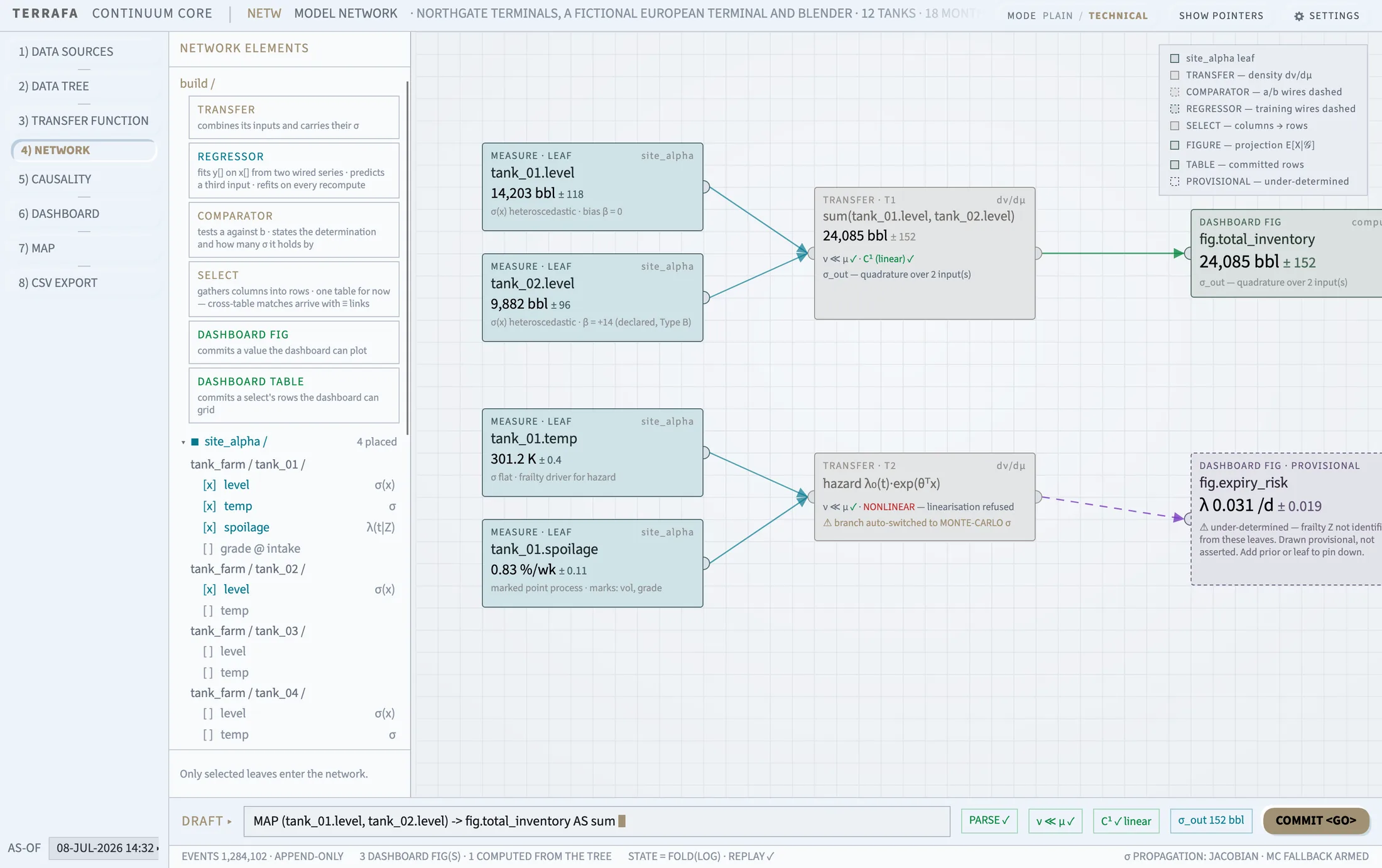This screenshot has width=1382, height=868.
Task: Select the 4) Network step
Action: coord(84,150)
